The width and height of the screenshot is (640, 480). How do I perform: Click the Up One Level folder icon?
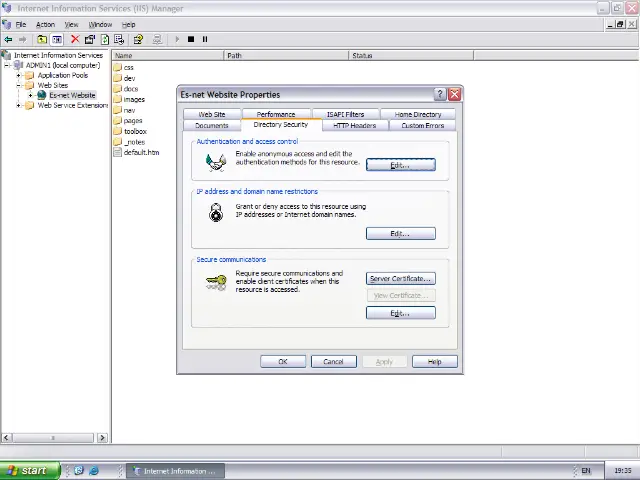[x=42, y=39]
